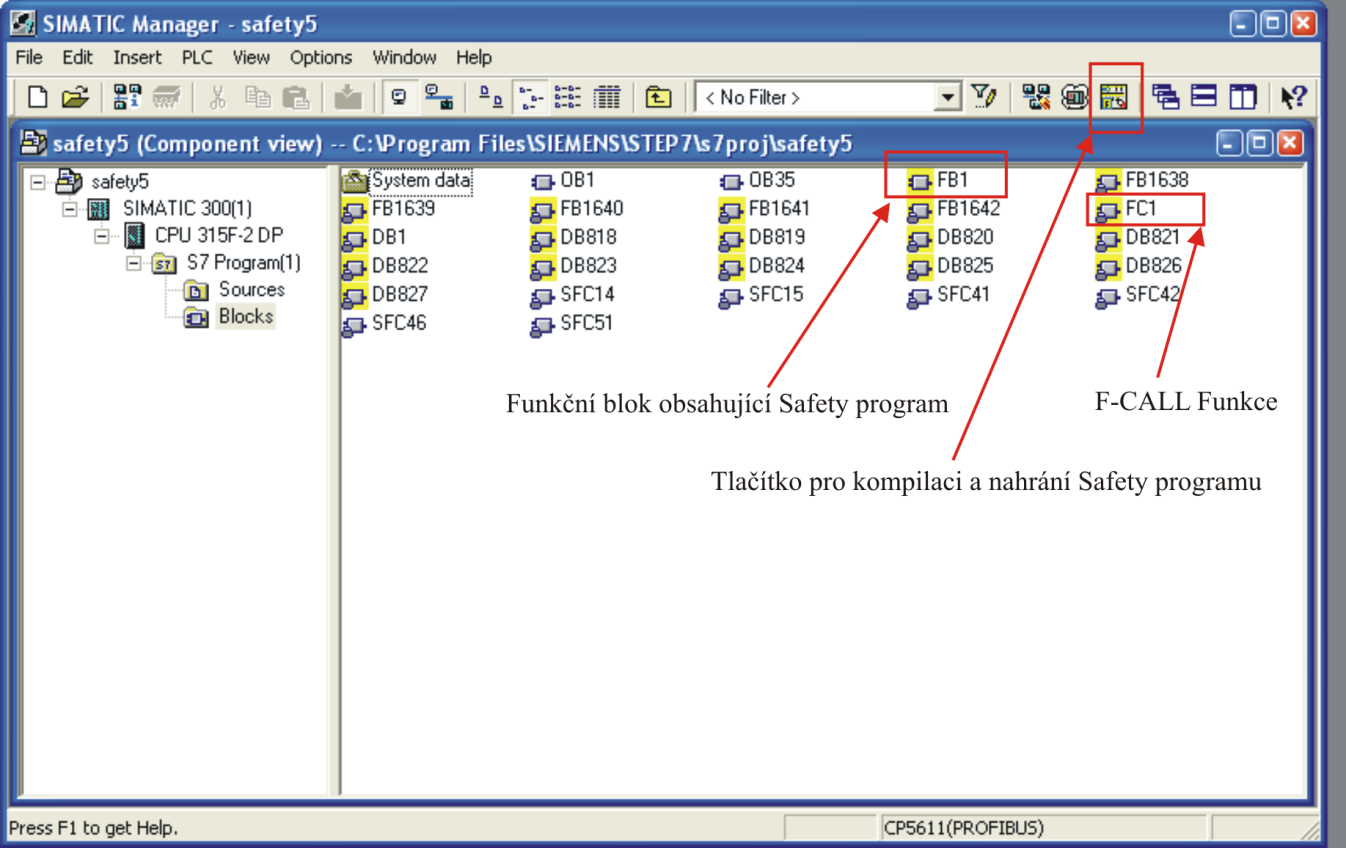The image size is (1346, 848).
Task: Collapse the SIMATIC 300(1) tree node
Action: pos(69,209)
